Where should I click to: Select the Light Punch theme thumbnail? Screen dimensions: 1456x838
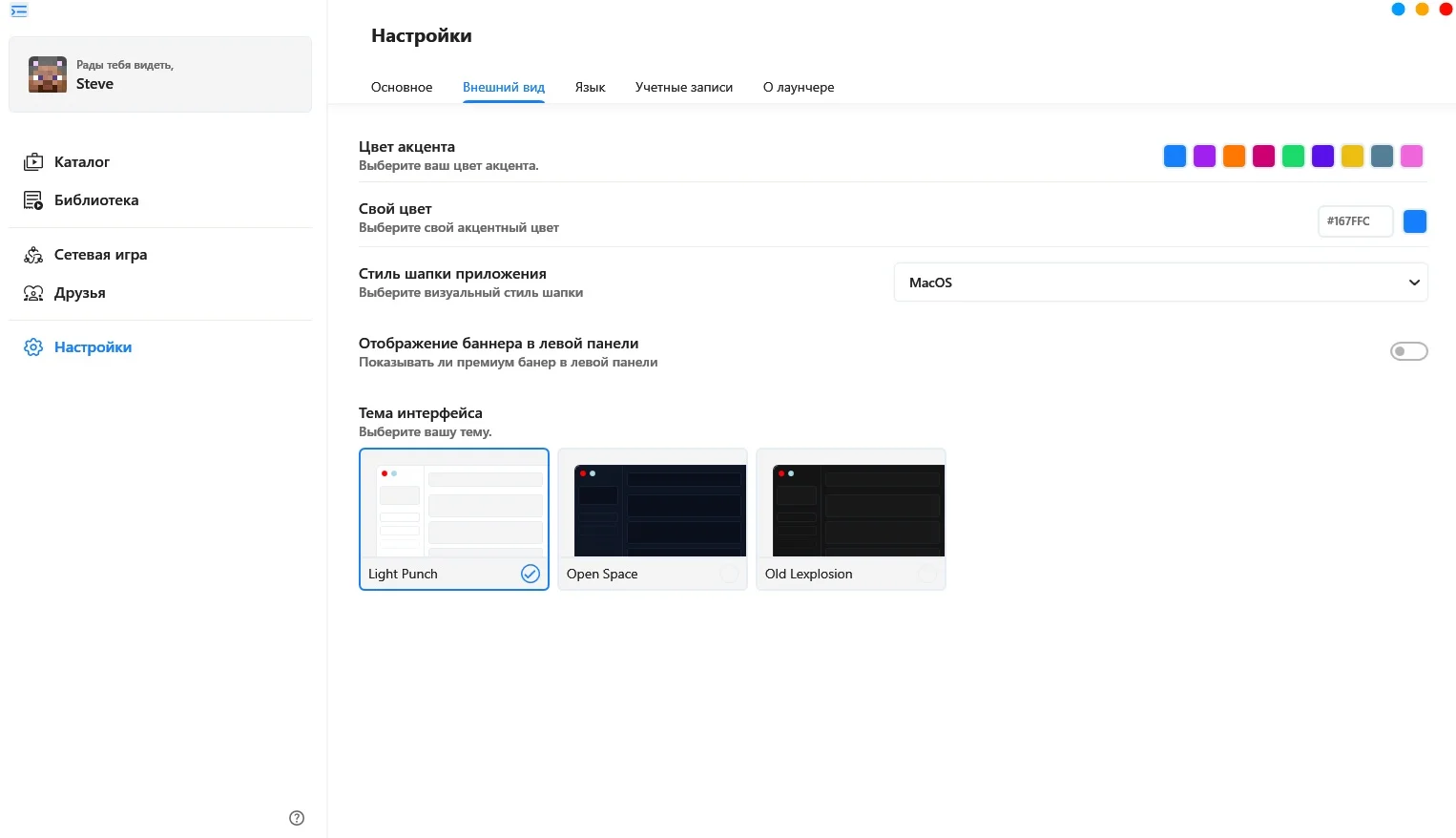(x=454, y=511)
